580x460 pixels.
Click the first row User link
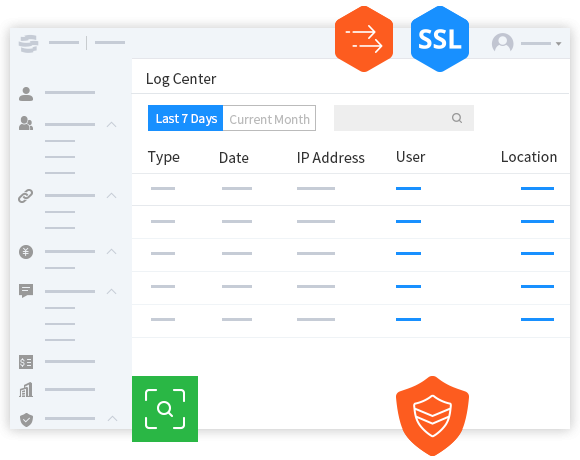point(408,189)
